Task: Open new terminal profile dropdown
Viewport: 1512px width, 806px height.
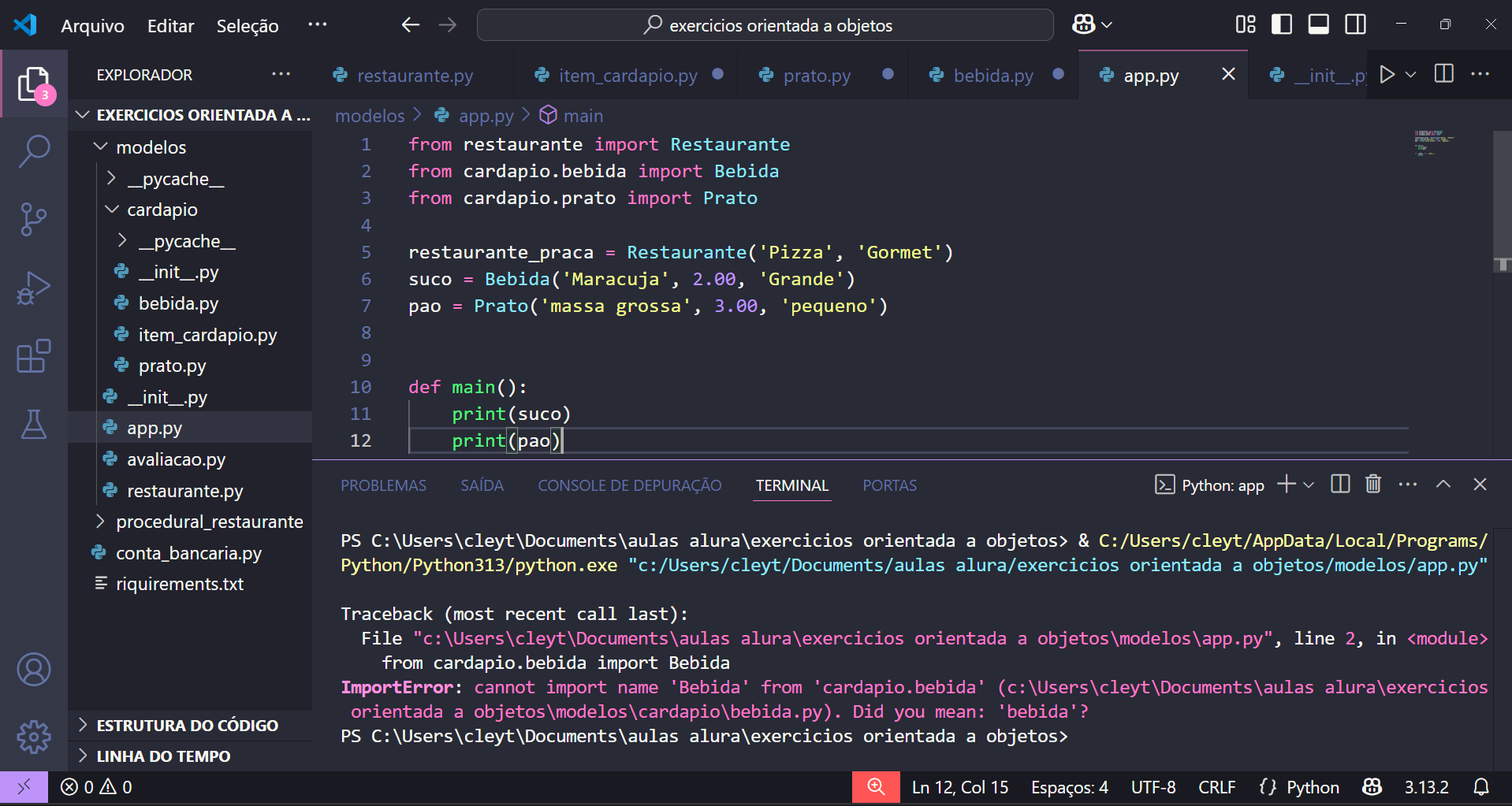Action: click(1309, 485)
